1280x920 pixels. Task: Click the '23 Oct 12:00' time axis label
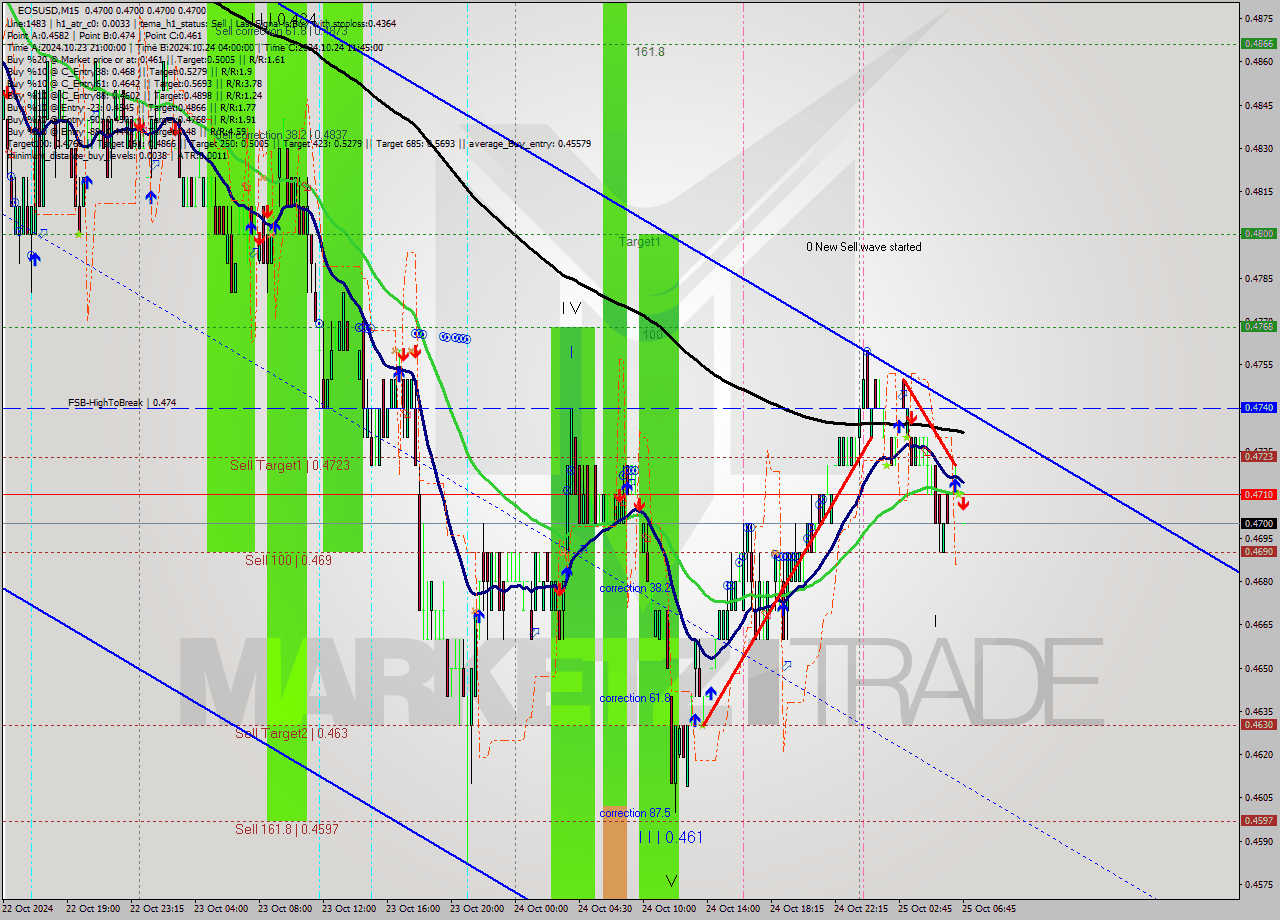coord(349,909)
